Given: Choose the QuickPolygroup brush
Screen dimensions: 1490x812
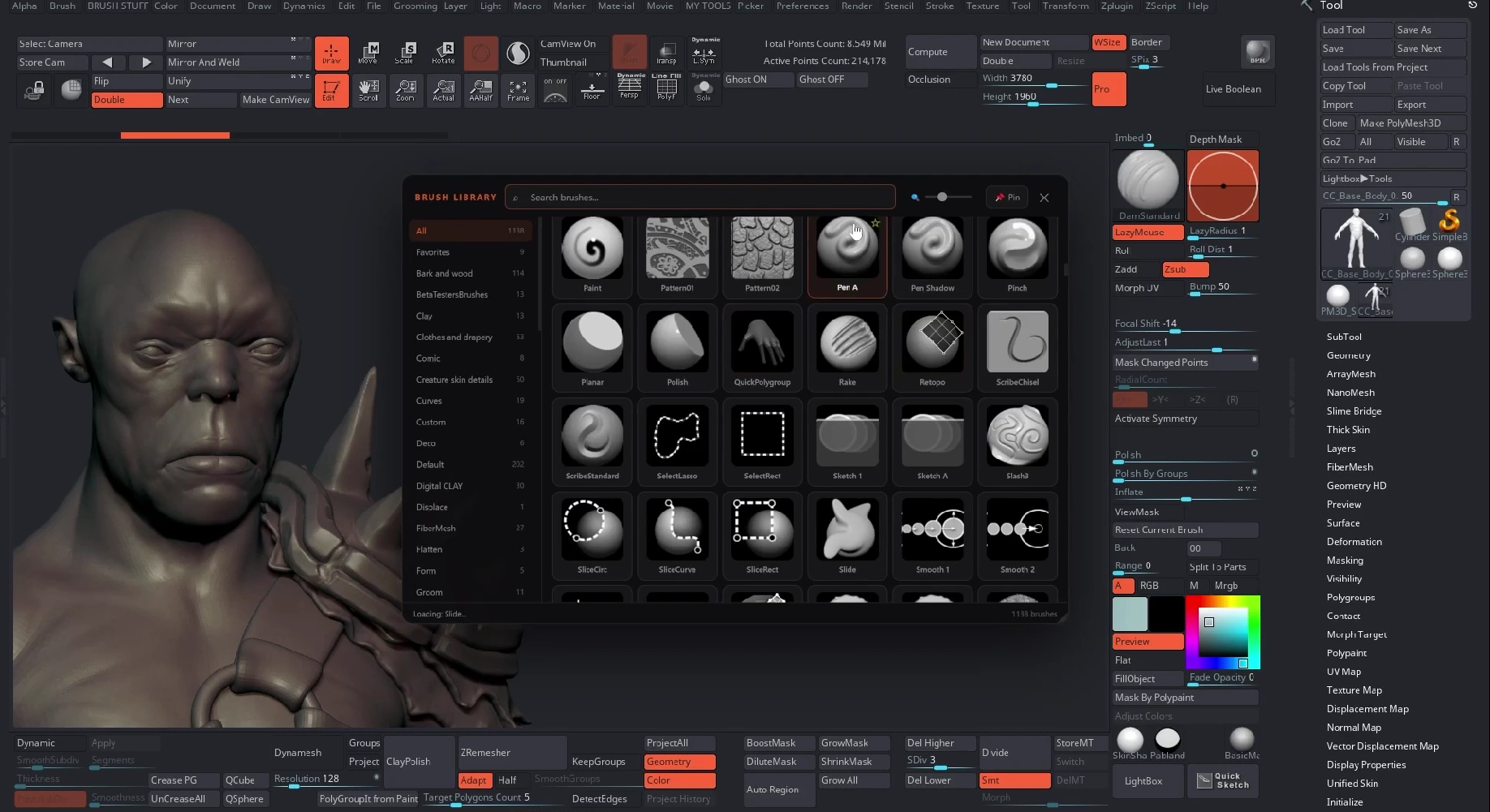Looking at the screenshot, I should pyautogui.click(x=762, y=348).
